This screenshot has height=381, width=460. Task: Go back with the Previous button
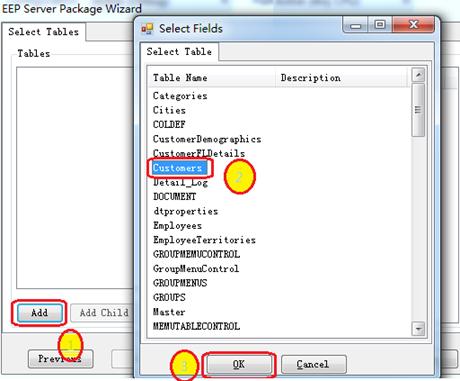(x=60, y=359)
